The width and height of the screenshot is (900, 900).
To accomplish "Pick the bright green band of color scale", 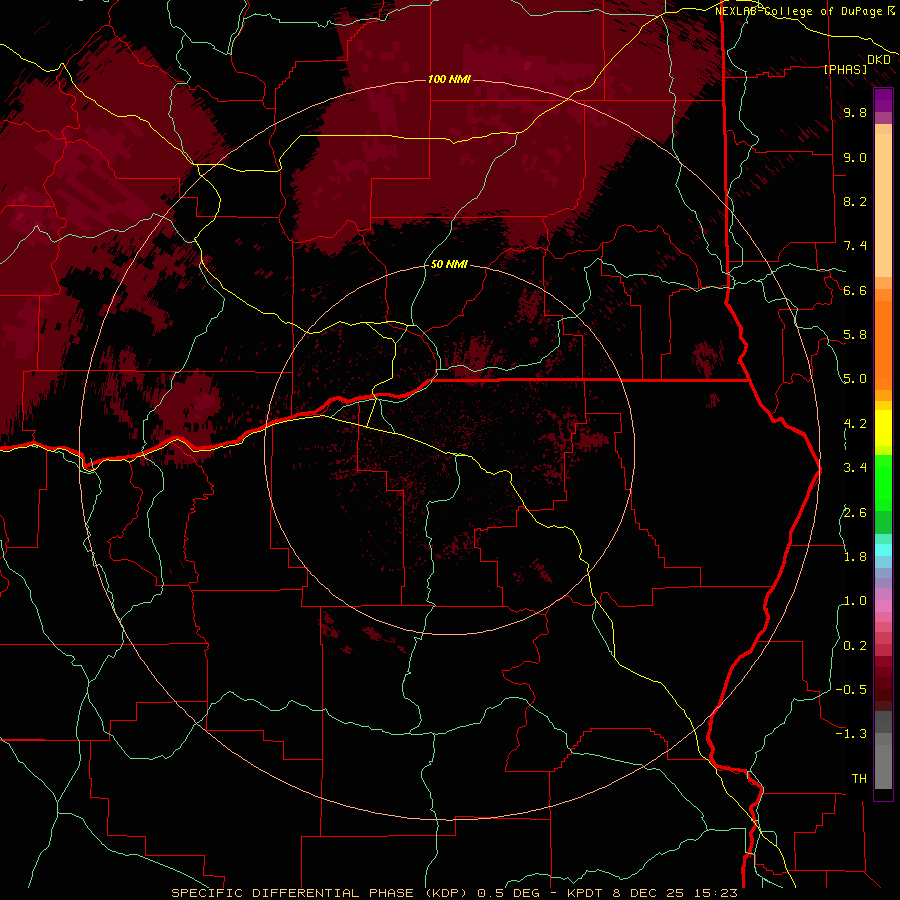I will [x=883, y=481].
